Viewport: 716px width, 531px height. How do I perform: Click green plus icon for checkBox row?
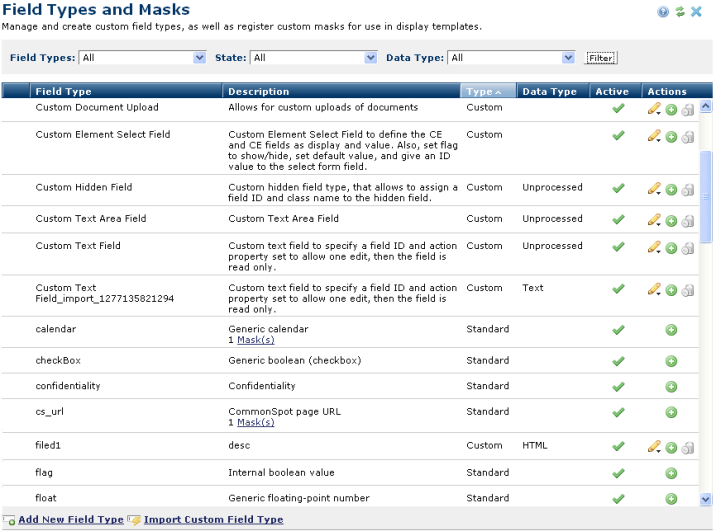(671, 362)
